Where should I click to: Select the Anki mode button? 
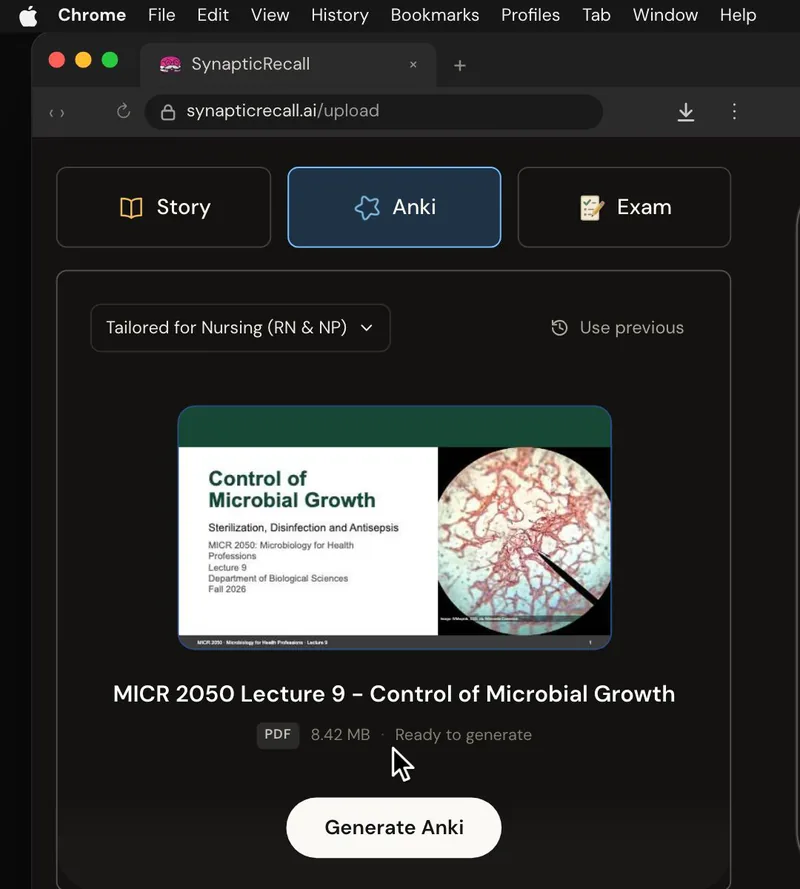(x=394, y=208)
